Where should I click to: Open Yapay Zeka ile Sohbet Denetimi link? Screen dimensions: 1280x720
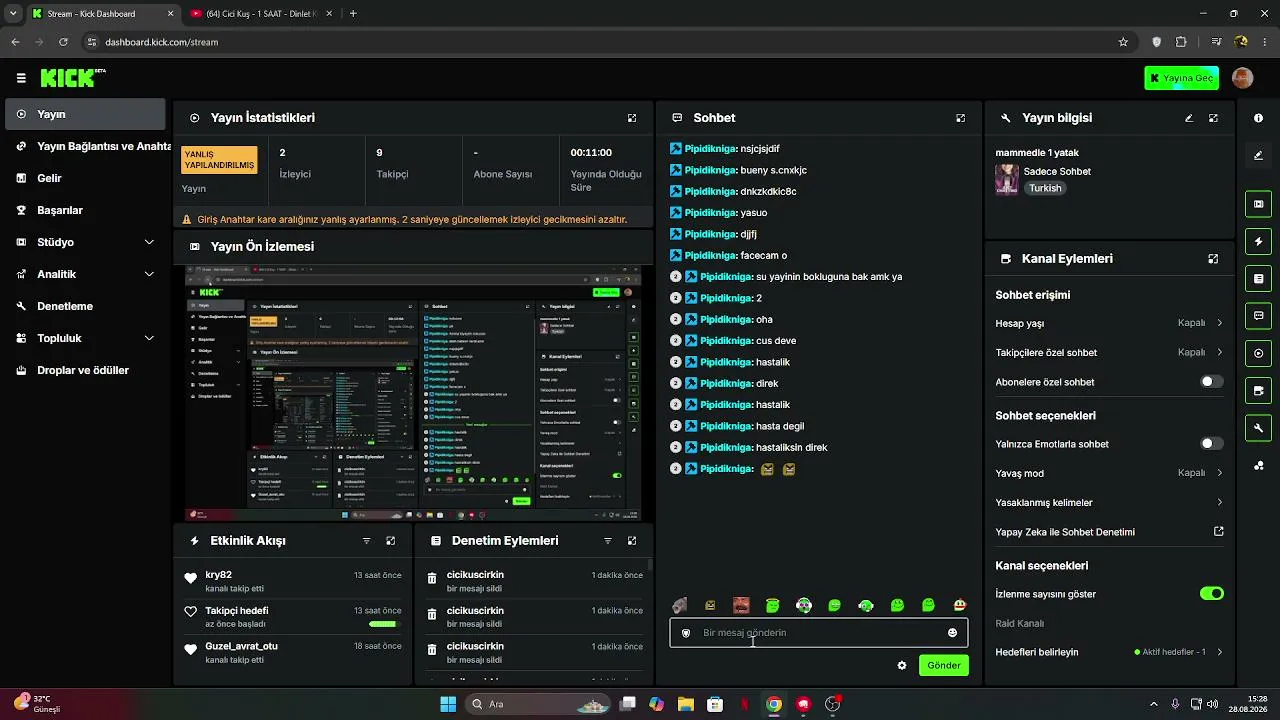1109,532
